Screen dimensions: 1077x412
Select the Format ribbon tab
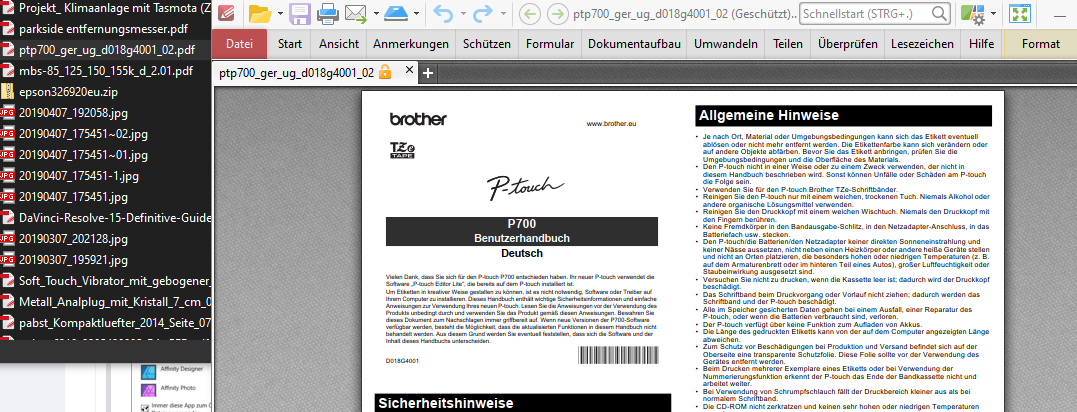[x=1041, y=44]
